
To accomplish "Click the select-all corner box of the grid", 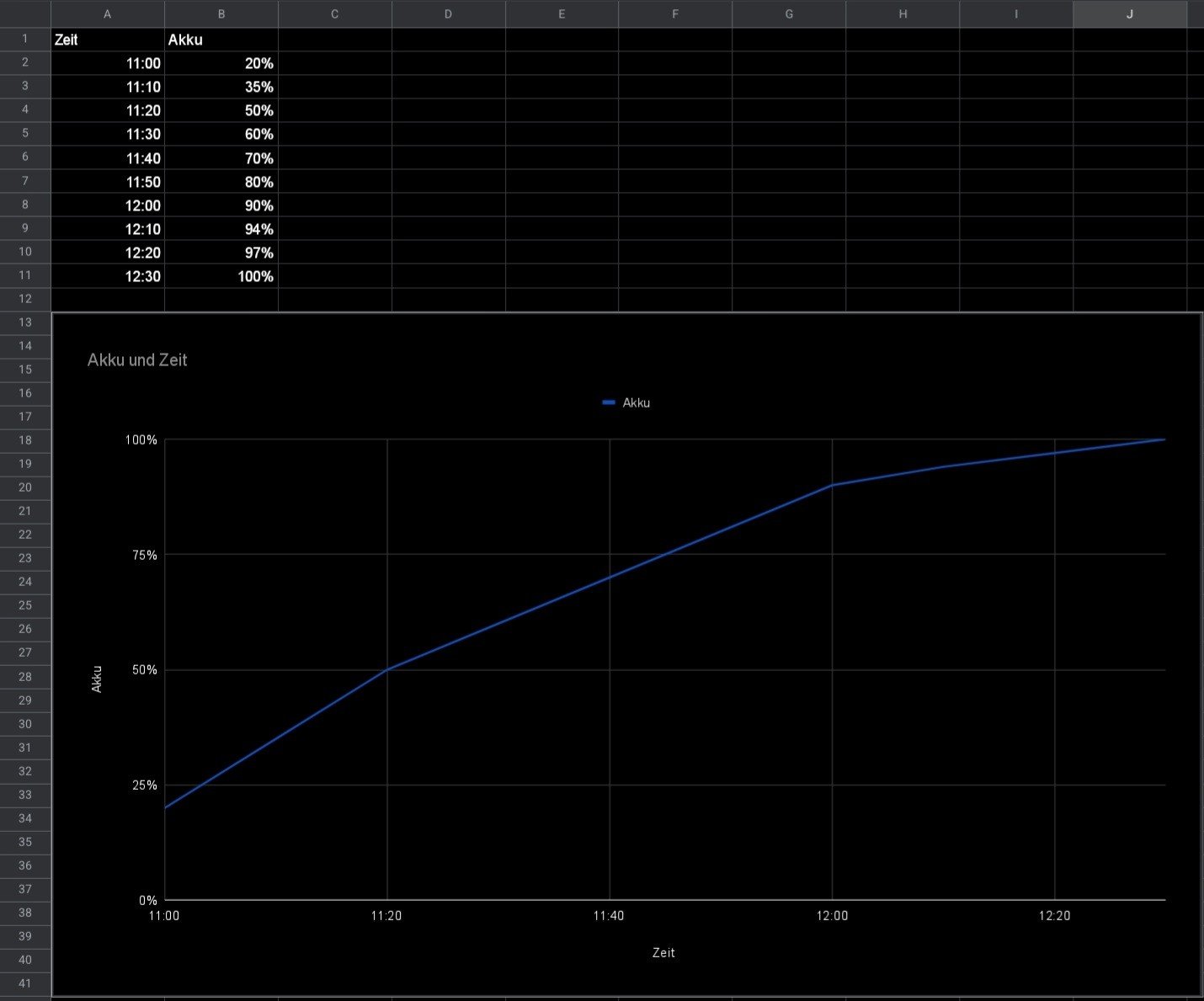I will 25,14.
